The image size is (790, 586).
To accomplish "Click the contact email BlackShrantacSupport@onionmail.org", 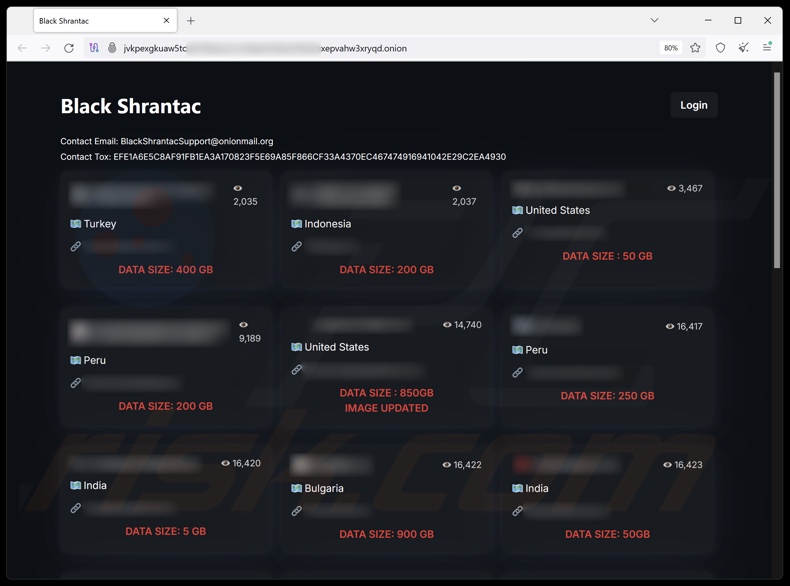I will pyautogui.click(x=196, y=141).
